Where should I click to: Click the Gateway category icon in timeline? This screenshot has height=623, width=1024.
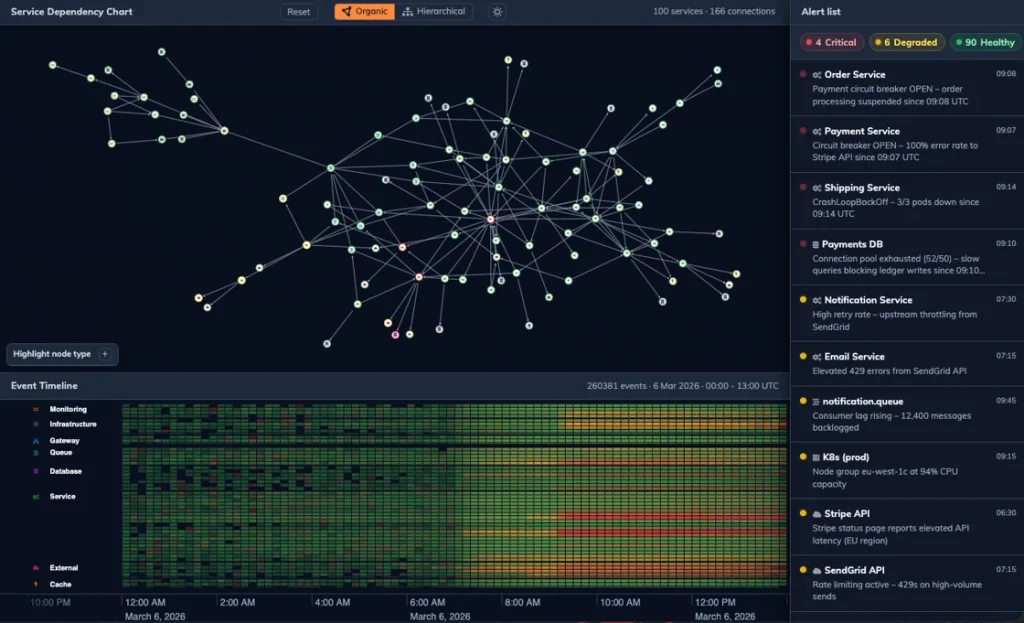click(36, 441)
